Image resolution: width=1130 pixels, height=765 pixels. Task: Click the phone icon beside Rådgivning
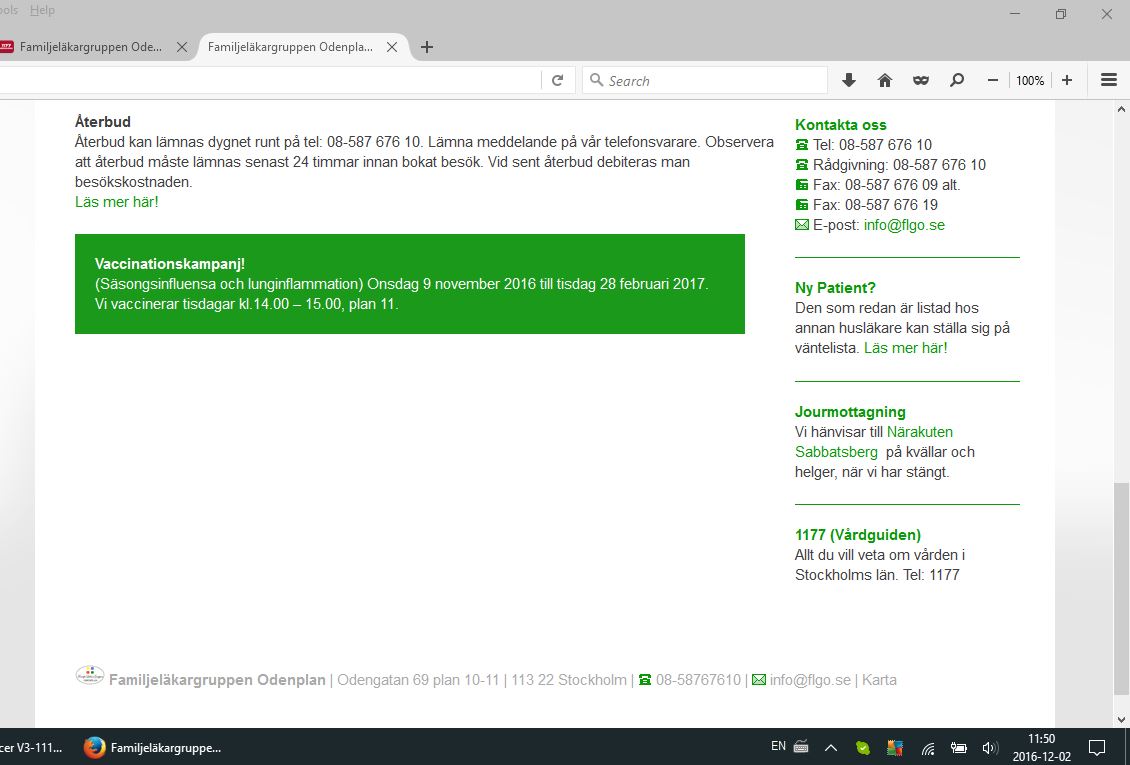(802, 164)
